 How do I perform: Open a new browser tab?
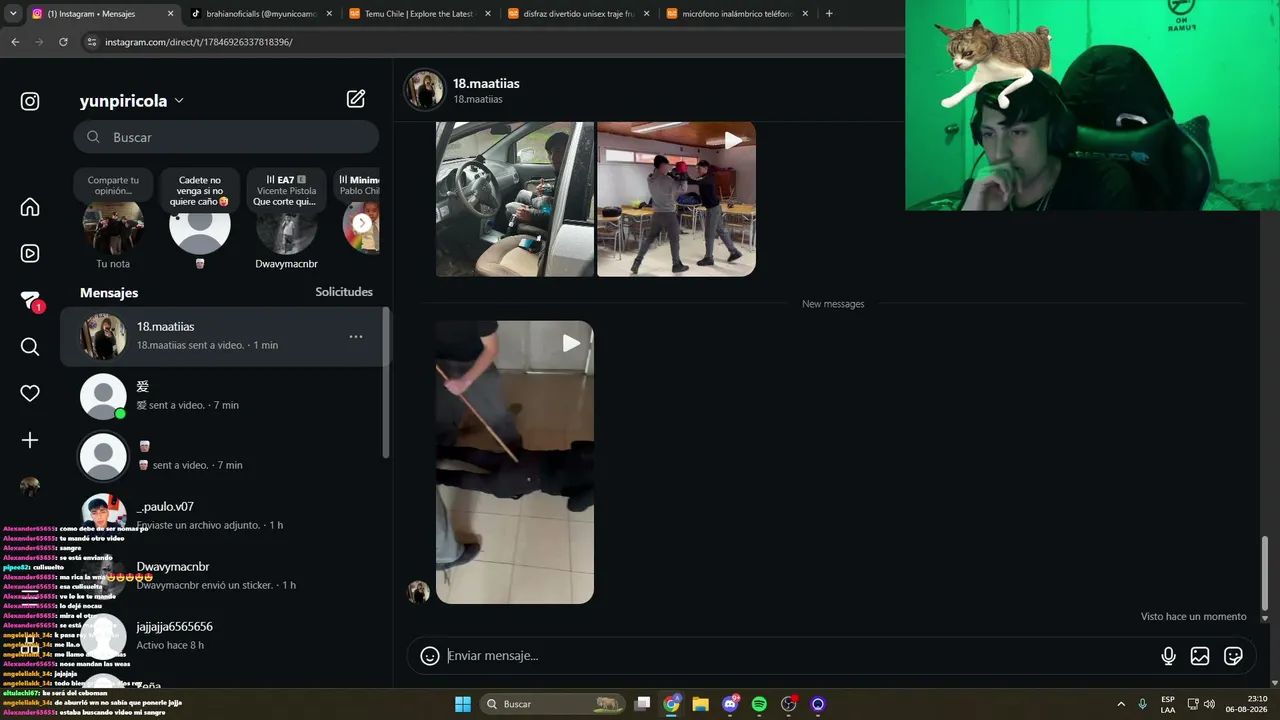829,14
